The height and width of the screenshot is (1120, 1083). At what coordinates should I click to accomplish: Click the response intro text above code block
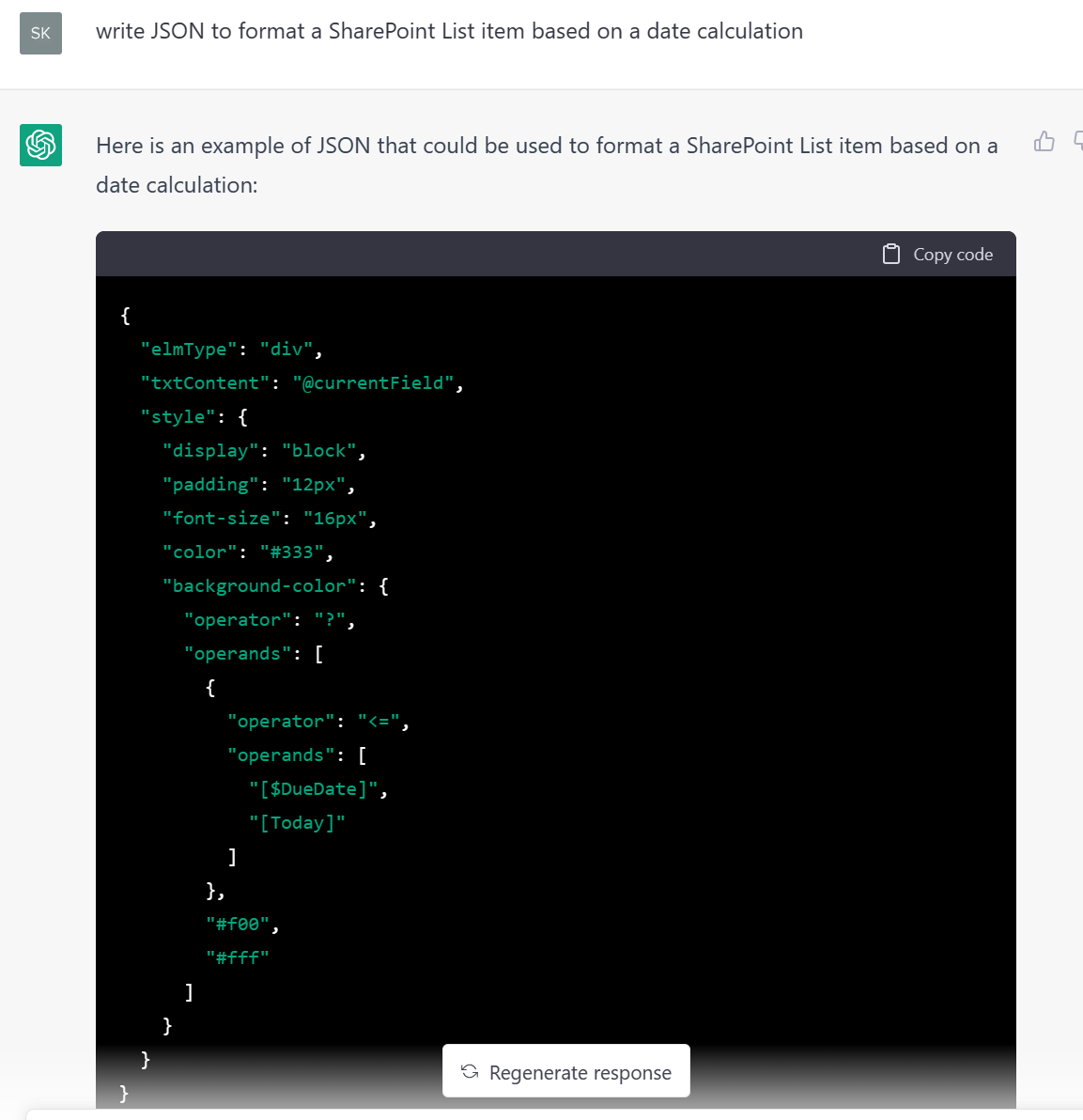546,164
